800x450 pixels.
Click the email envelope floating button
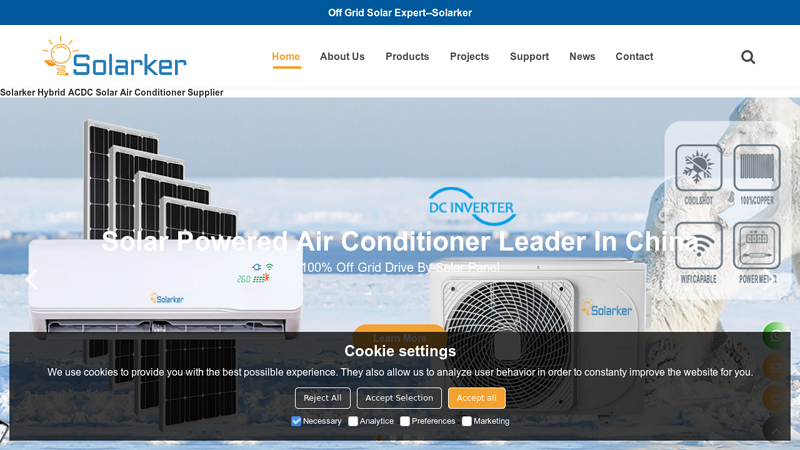point(776,367)
